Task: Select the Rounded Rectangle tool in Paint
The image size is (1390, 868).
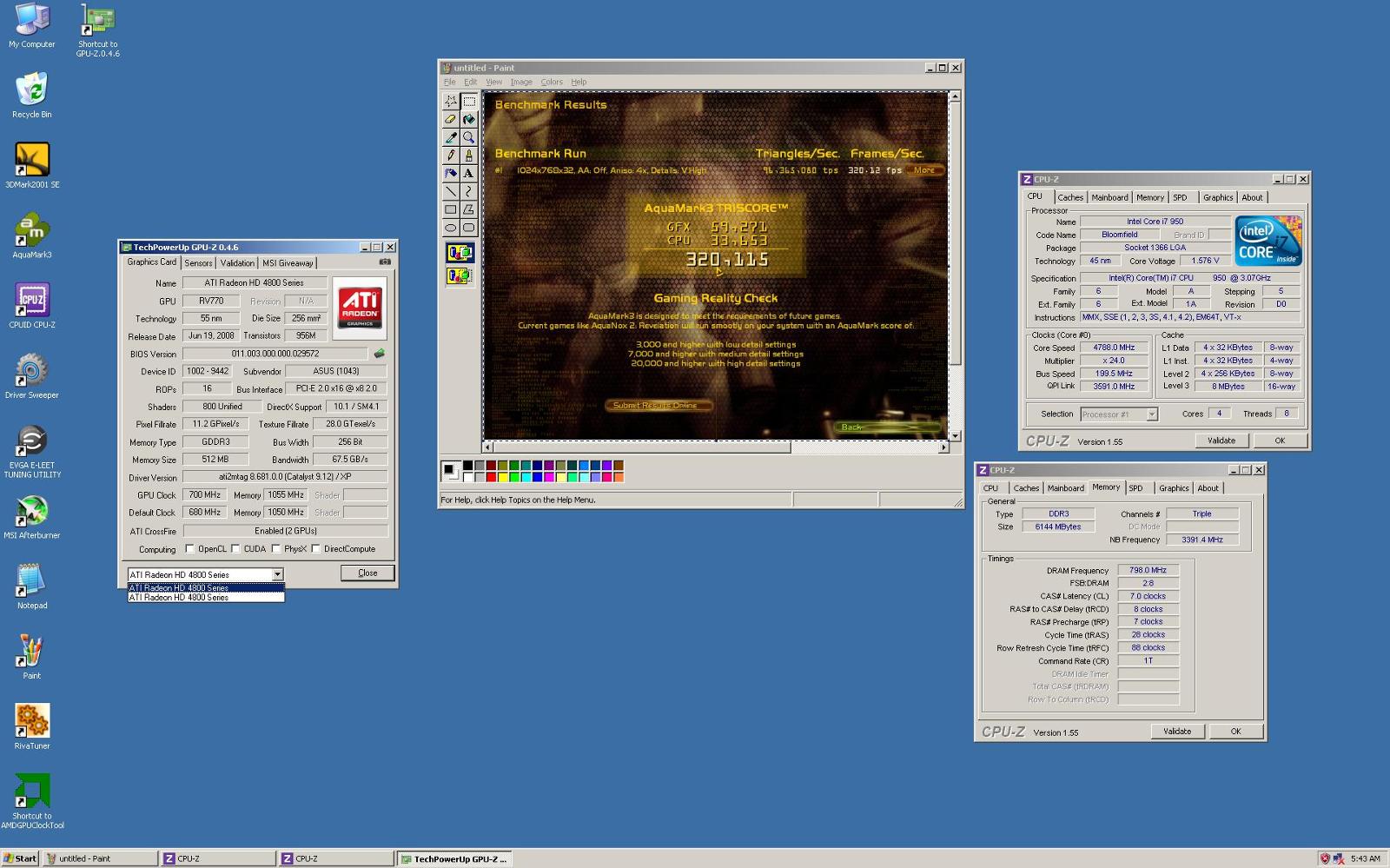Action: [468, 228]
